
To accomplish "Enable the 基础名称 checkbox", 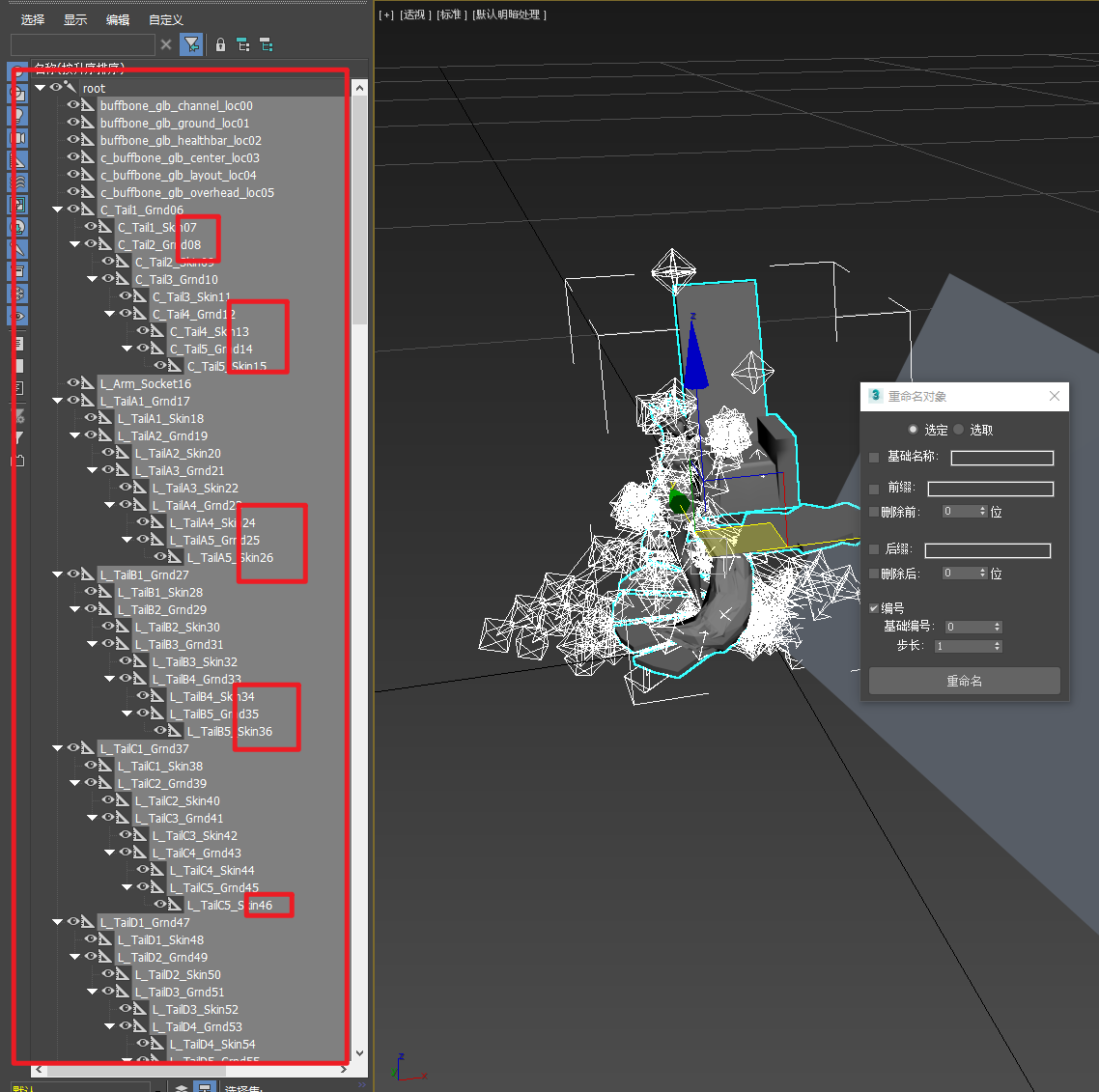I will tap(874, 457).
